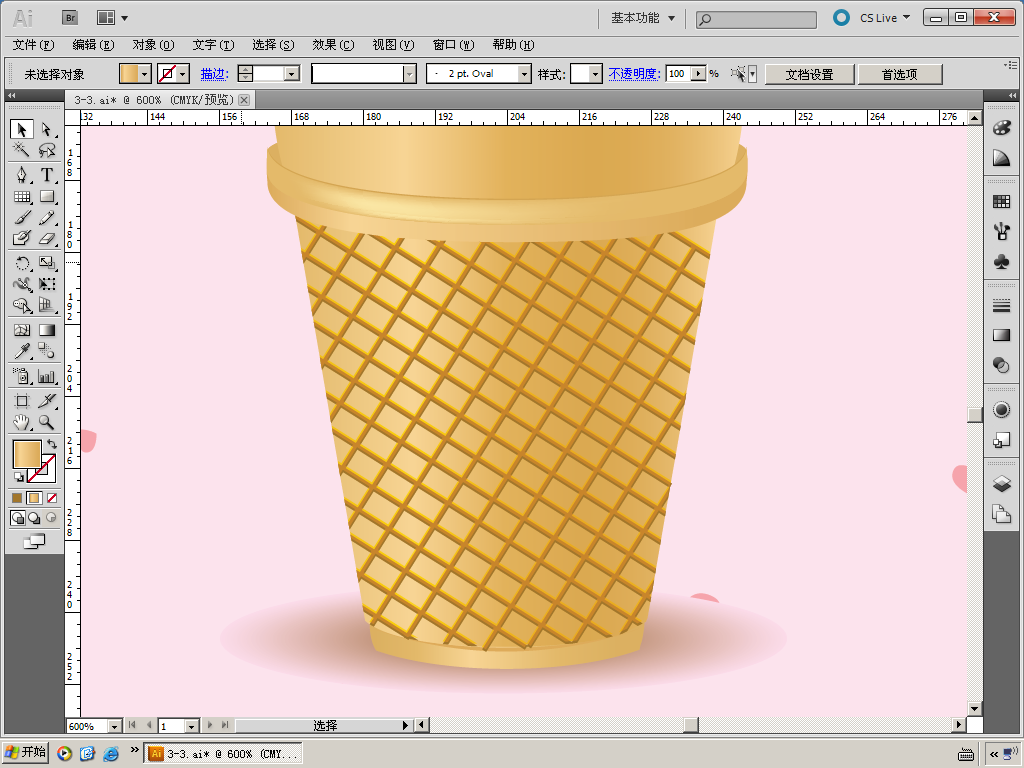Screen dimensions: 1024x768
Task: Open the 编辑 menu
Action: (93, 44)
